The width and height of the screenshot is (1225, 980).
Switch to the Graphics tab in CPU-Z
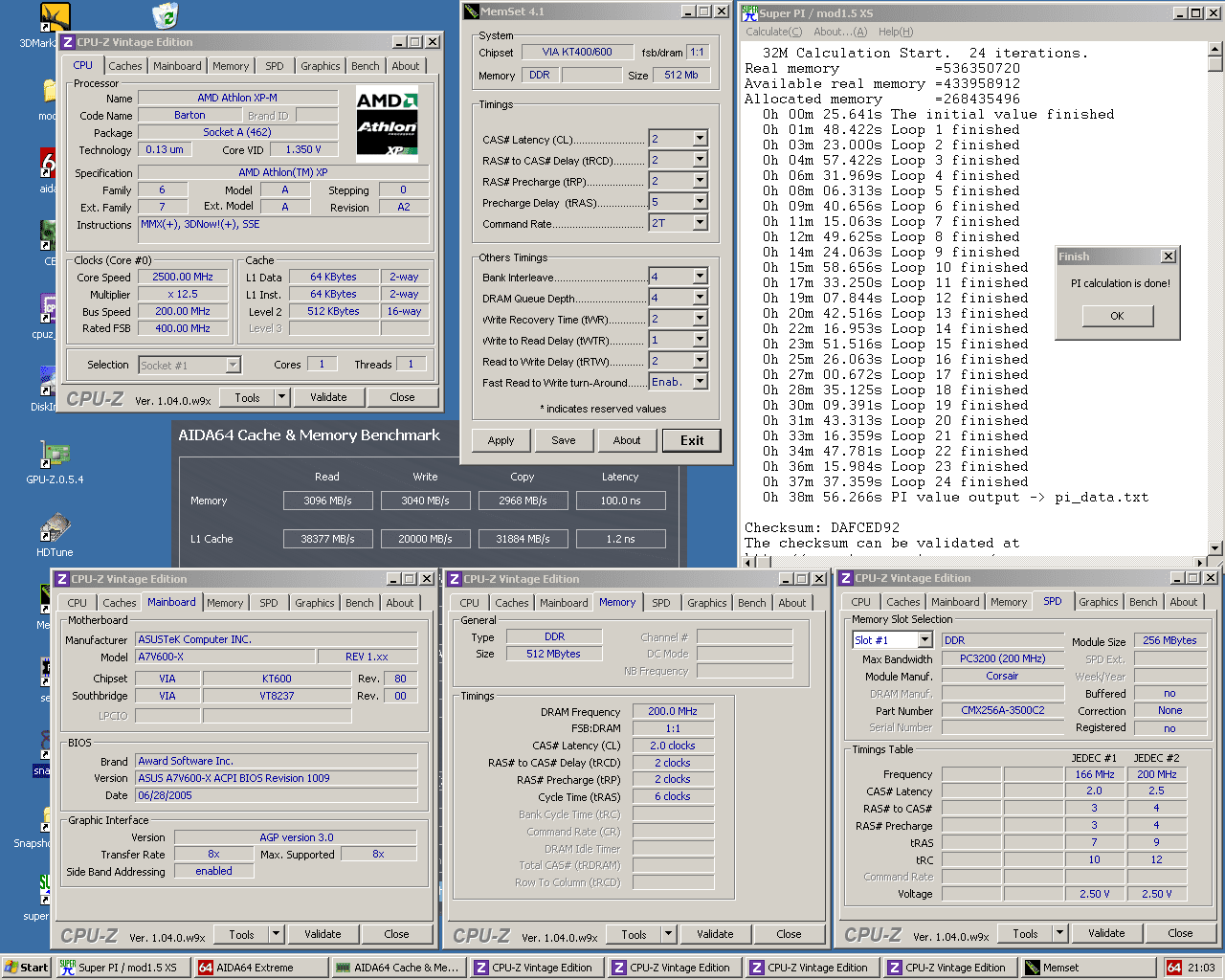pyautogui.click(x=320, y=65)
